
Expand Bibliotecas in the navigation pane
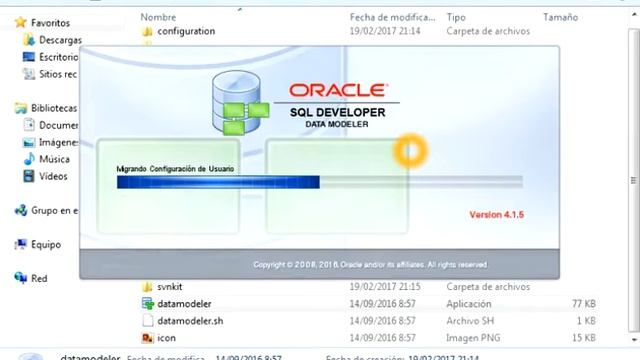(54, 108)
